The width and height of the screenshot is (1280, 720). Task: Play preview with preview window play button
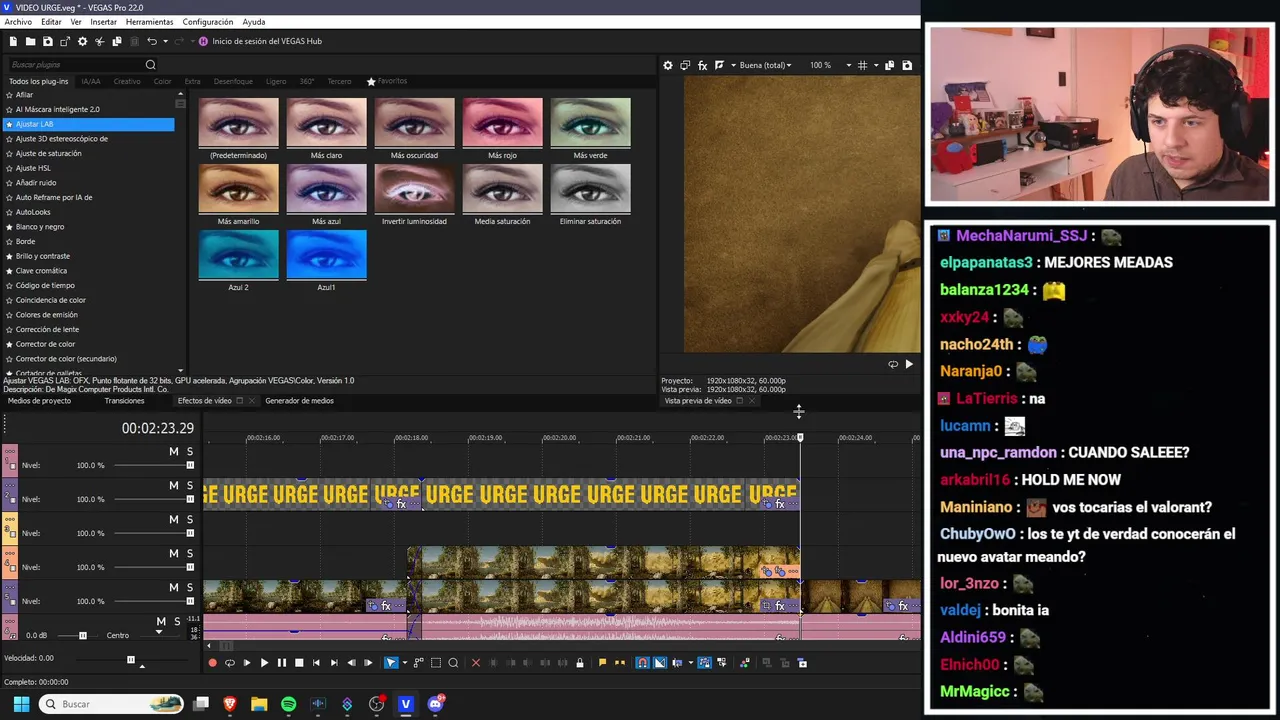tap(908, 365)
